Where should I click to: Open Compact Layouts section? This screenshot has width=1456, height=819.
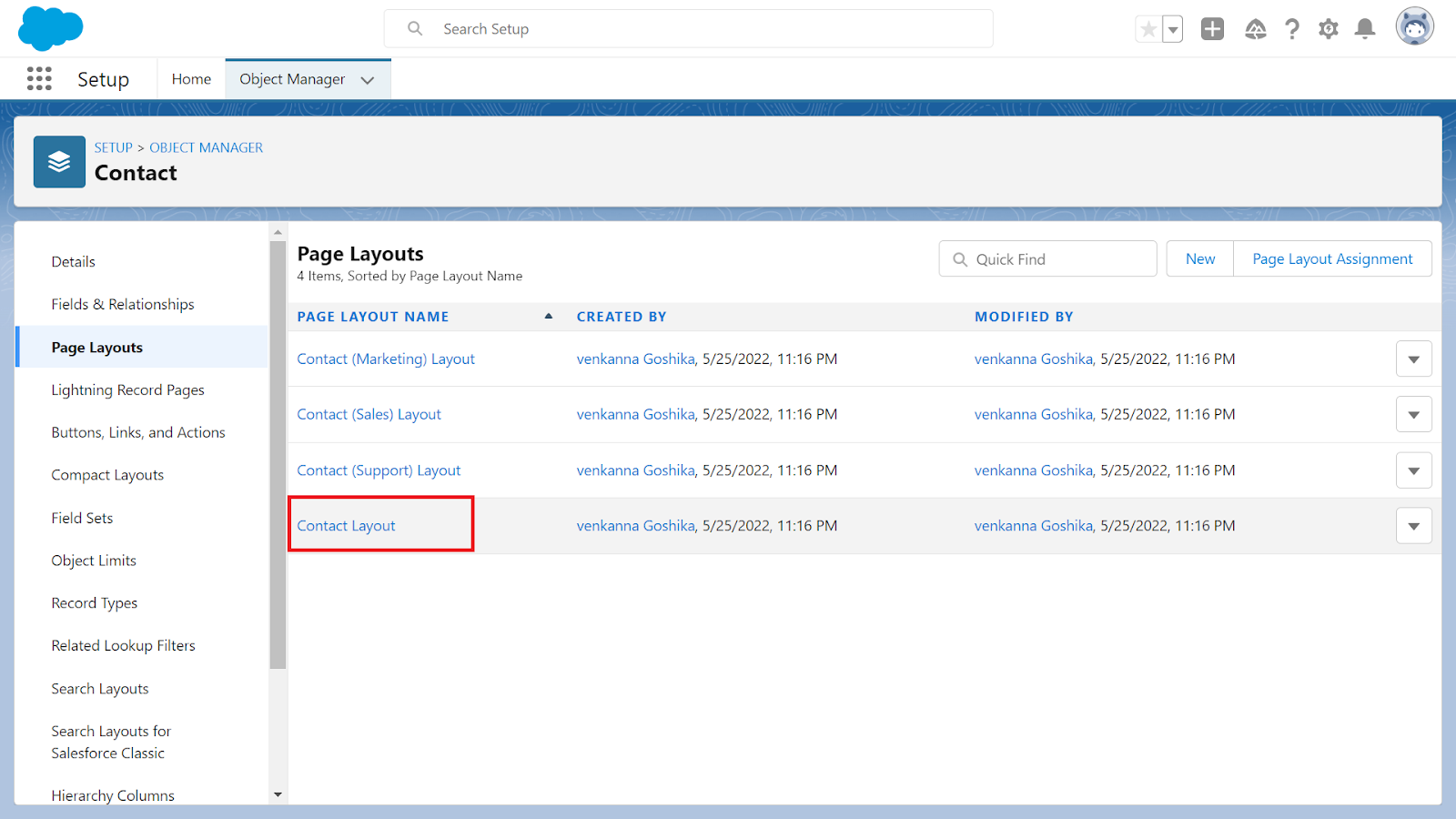point(107,475)
